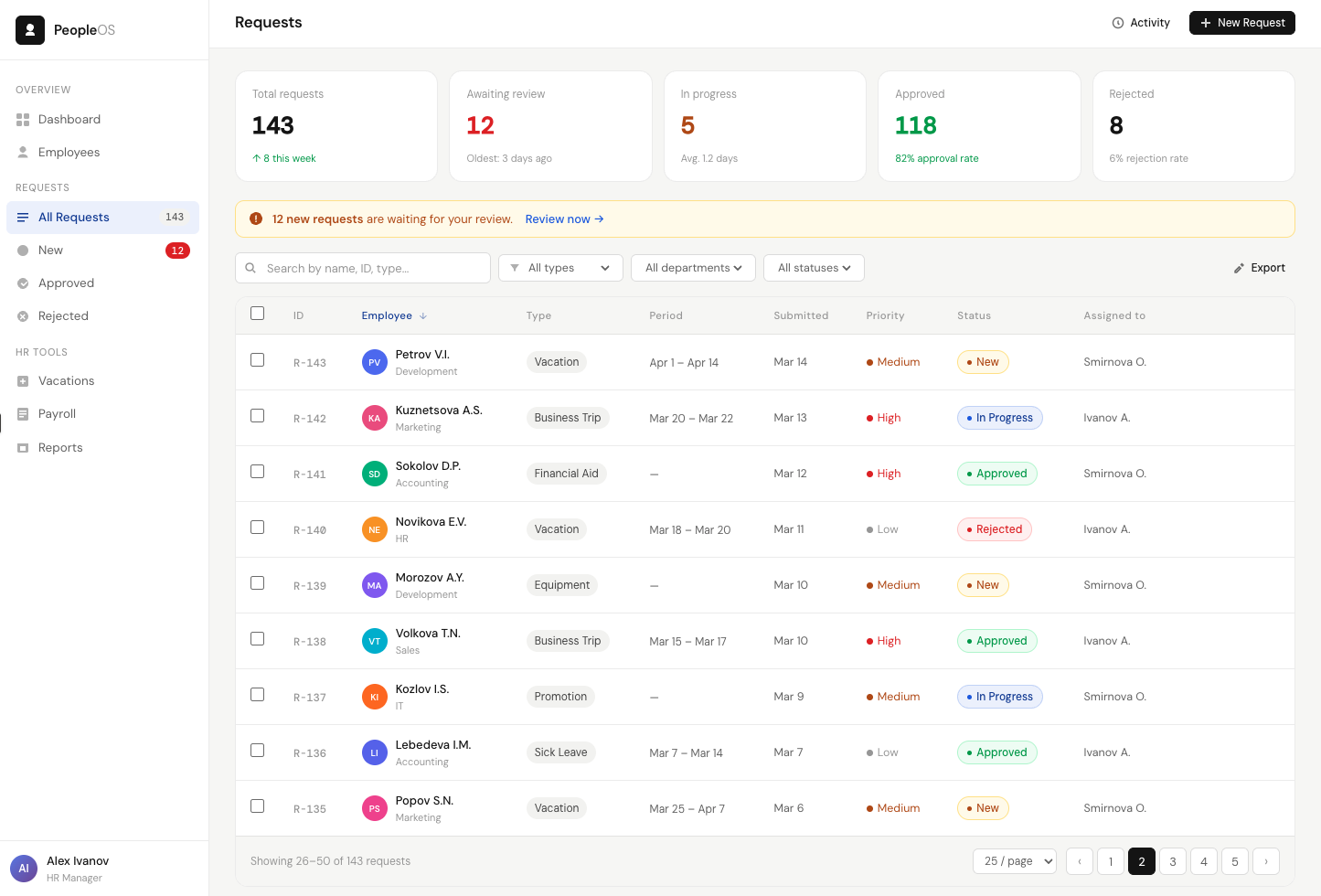
Task: Open Dashboard from the sidebar
Action: 103,120
